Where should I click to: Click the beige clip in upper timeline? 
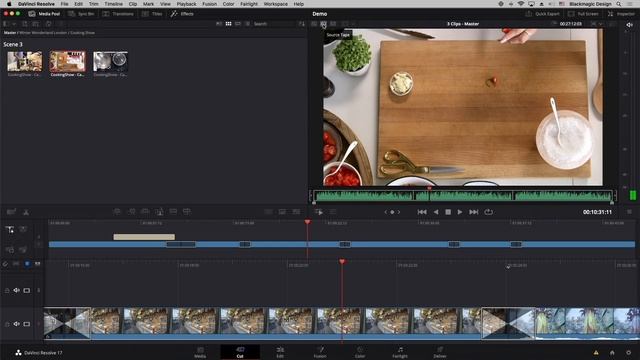pyautogui.click(x=144, y=237)
